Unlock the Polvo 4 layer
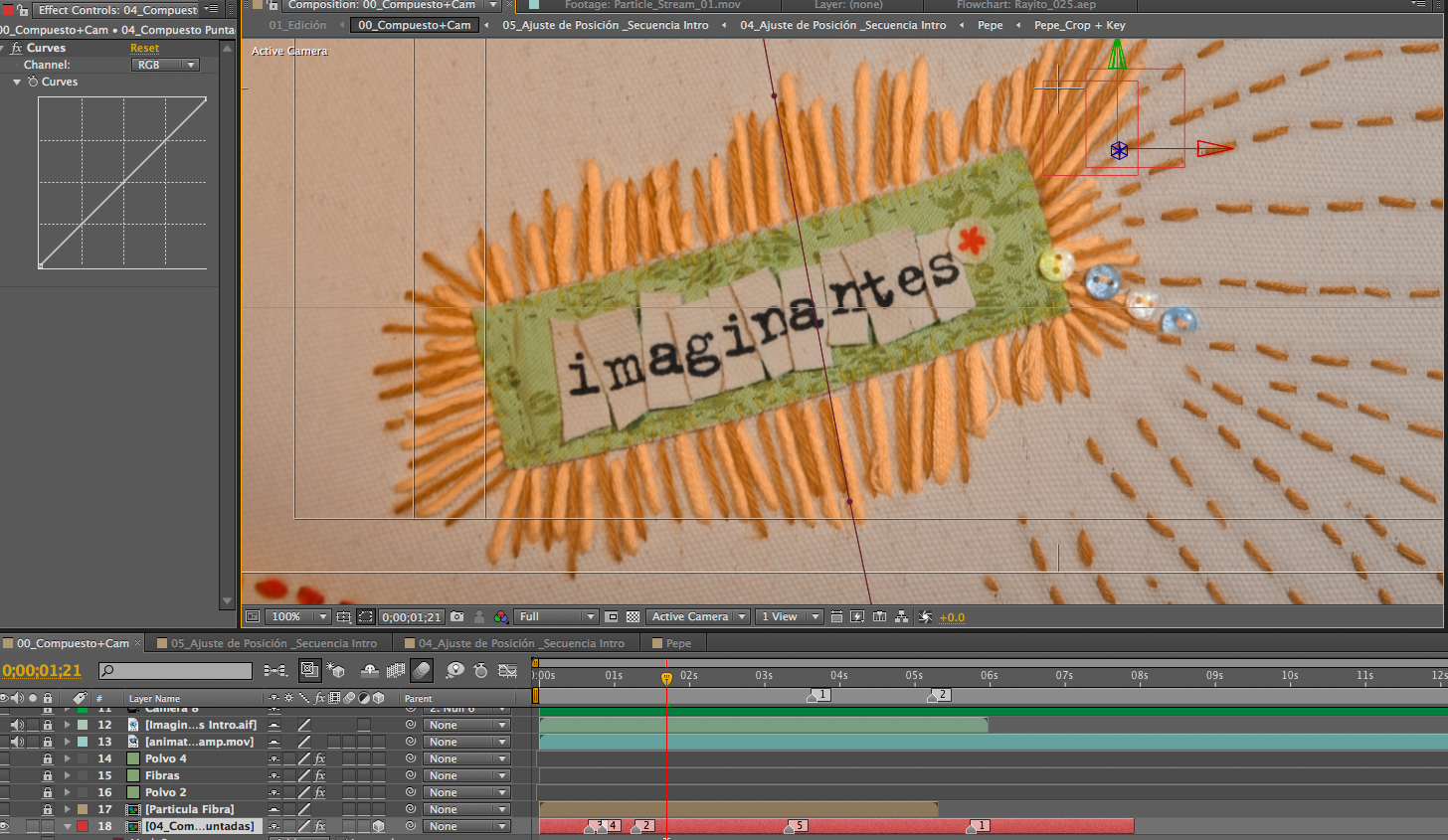 (47, 758)
